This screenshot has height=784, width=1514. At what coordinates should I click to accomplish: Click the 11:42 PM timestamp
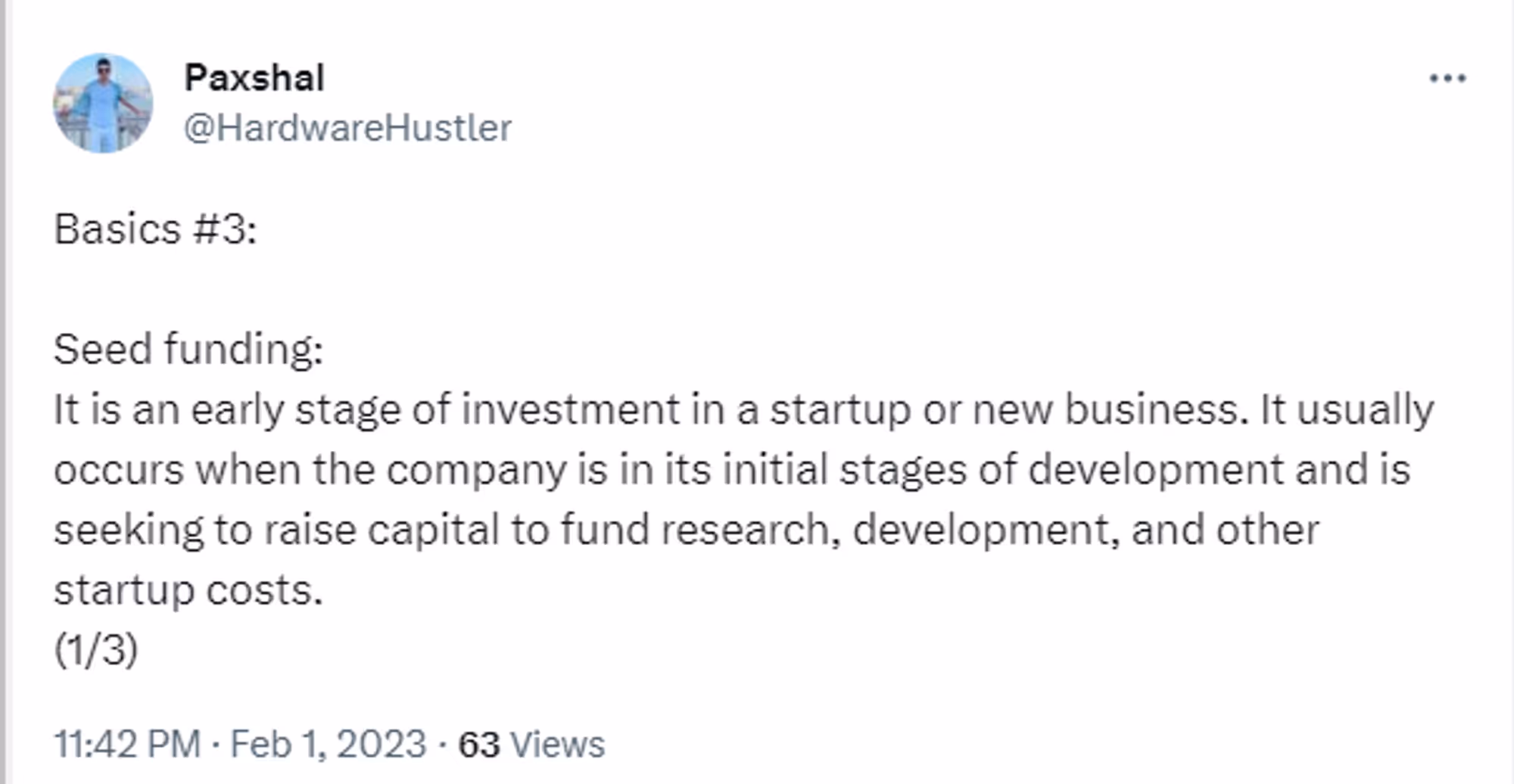(x=127, y=744)
